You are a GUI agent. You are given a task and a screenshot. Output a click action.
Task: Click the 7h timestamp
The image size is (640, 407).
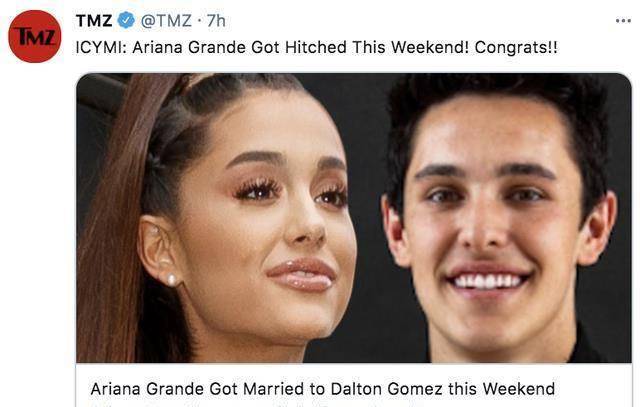coord(216,21)
